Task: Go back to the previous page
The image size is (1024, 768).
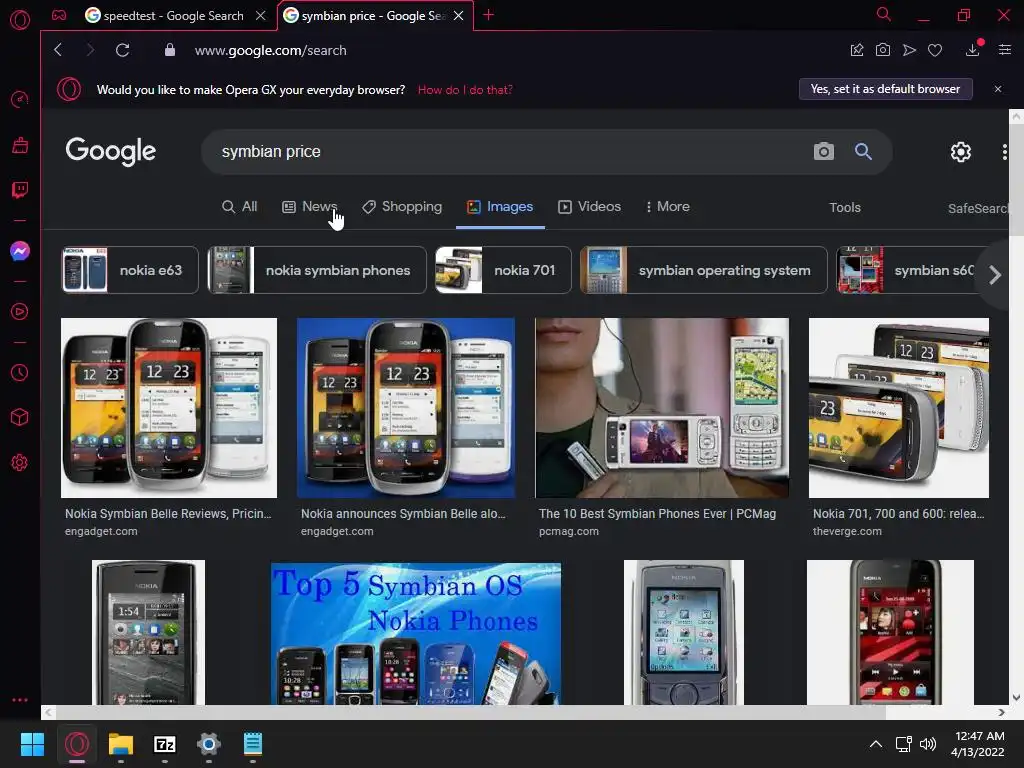Action: 58,50
